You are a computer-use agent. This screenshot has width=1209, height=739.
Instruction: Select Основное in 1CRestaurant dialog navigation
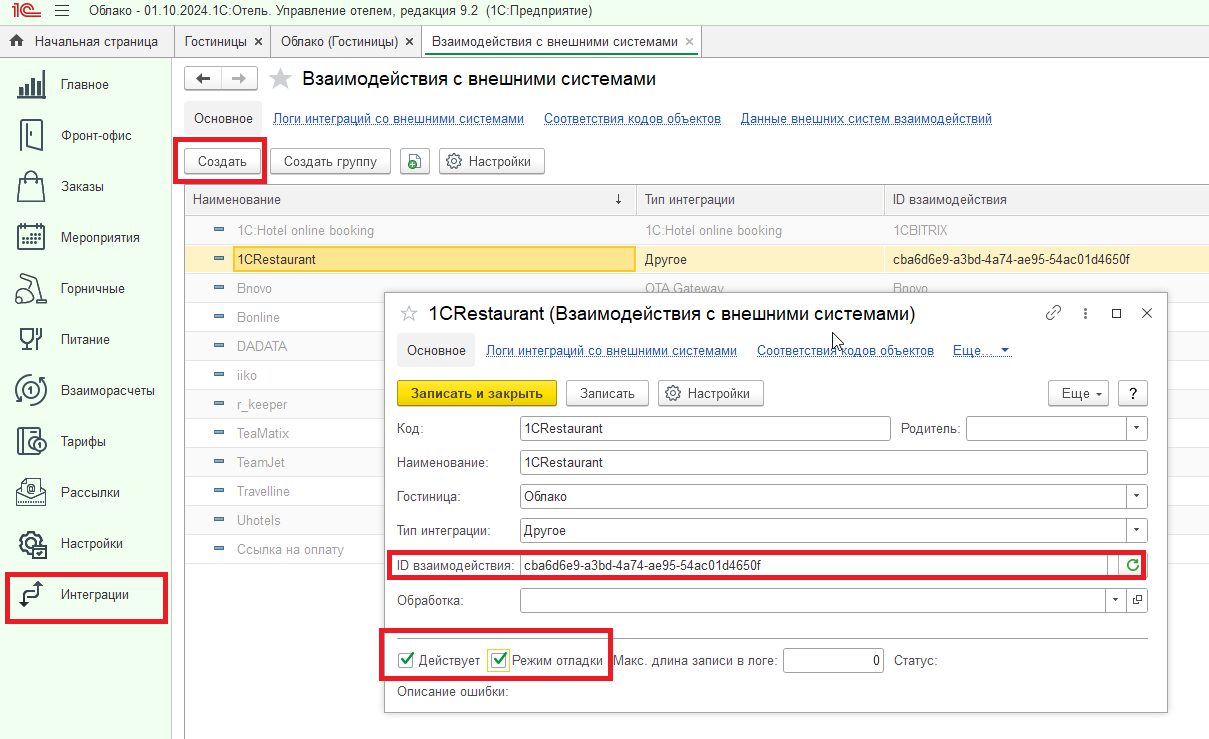[x=436, y=351]
